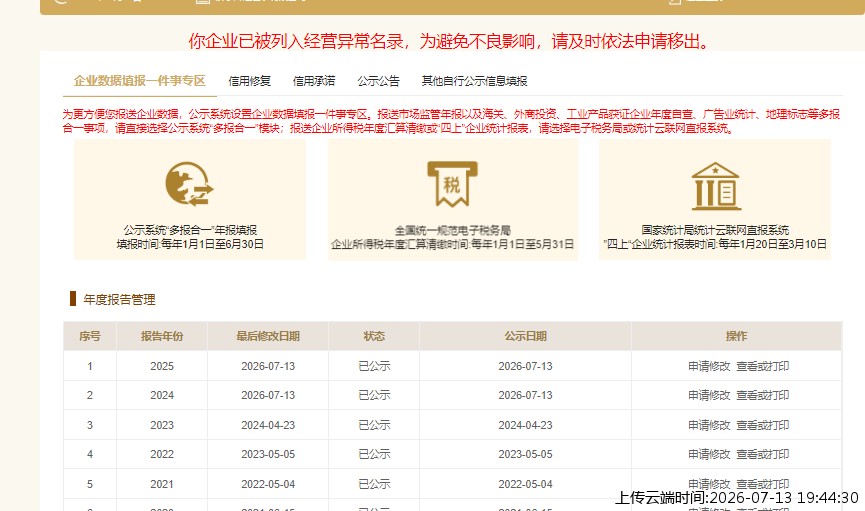865x511 pixels.
Task: Open the 其他自行公示信息填报 tab
Action: 474,81
